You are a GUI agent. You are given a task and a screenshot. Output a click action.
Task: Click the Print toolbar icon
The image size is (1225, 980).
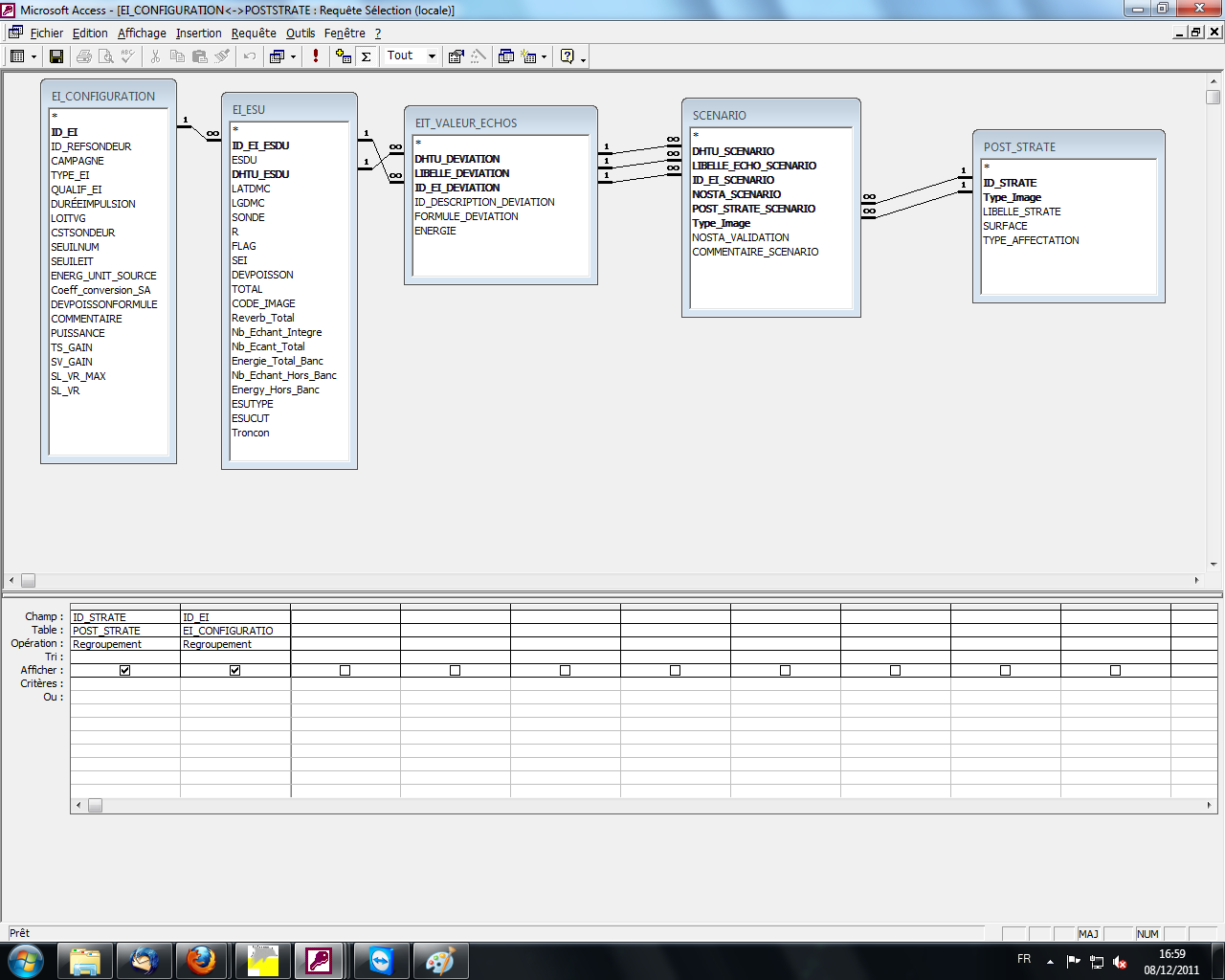(x=84, y=56)
